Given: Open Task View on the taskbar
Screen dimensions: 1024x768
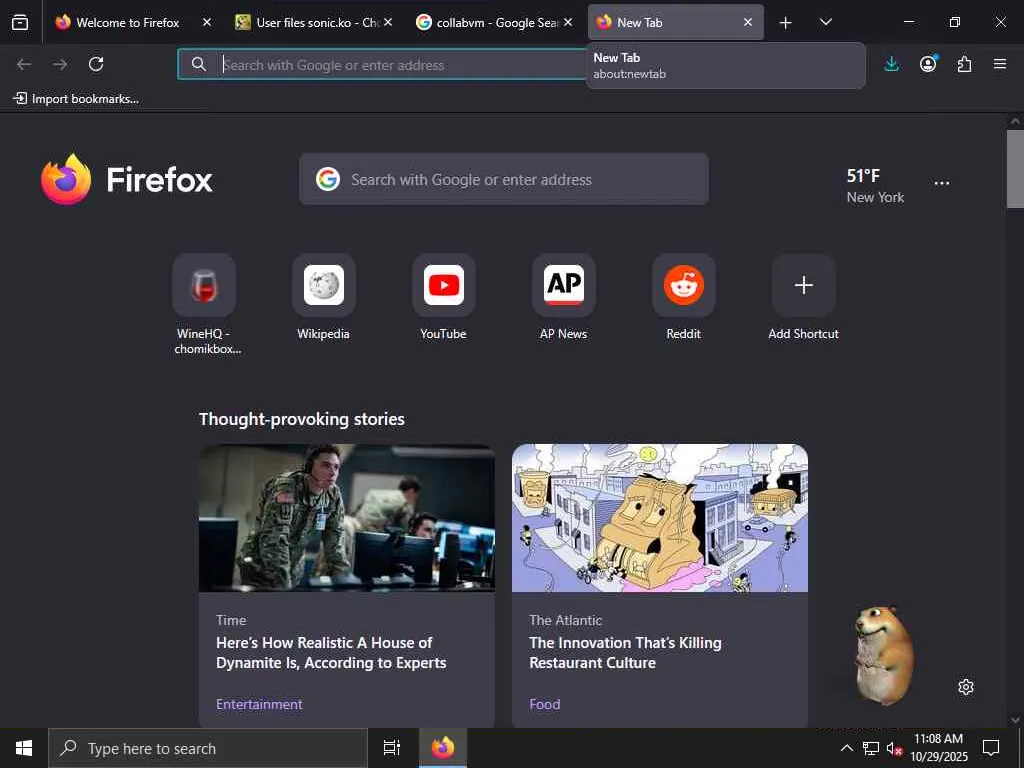Looking at the screenshot, I should (x=392, y=748).
